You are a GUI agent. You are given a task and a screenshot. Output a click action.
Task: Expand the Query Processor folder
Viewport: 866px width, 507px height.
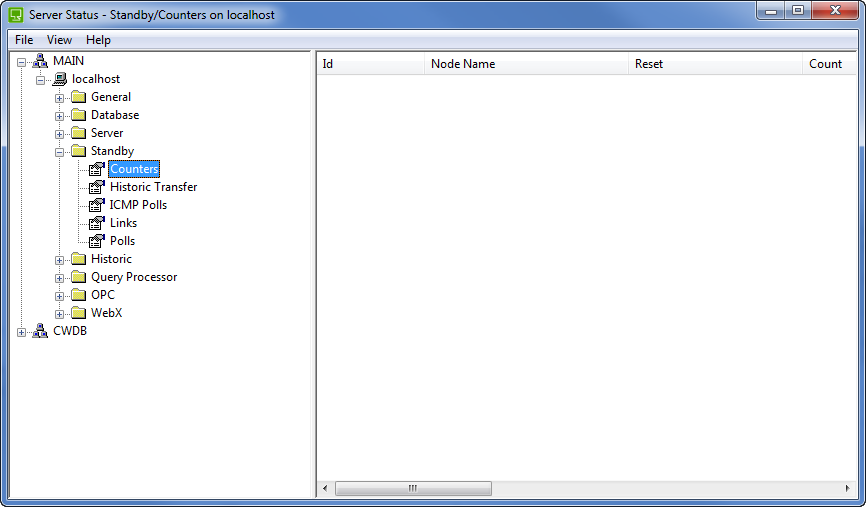coord(60,278)
